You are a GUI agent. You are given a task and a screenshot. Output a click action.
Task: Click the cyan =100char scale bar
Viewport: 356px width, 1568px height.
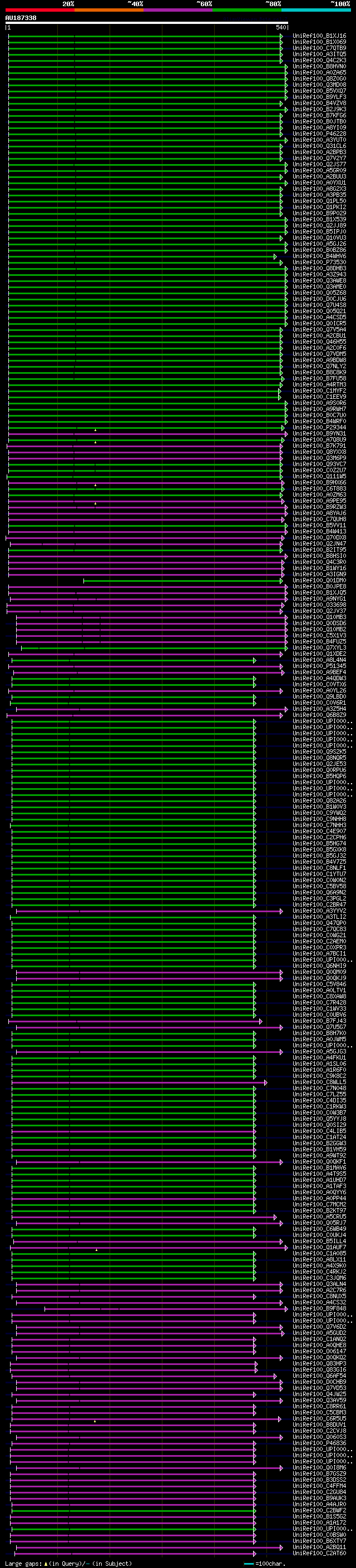(249, 1564)
